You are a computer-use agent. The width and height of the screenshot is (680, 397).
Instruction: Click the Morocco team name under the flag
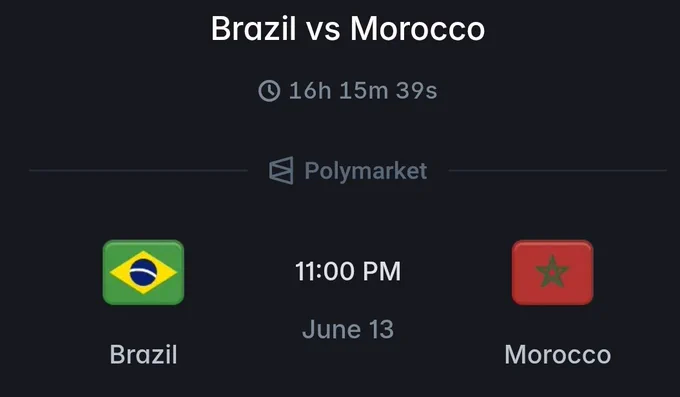[x=558, y=354]
